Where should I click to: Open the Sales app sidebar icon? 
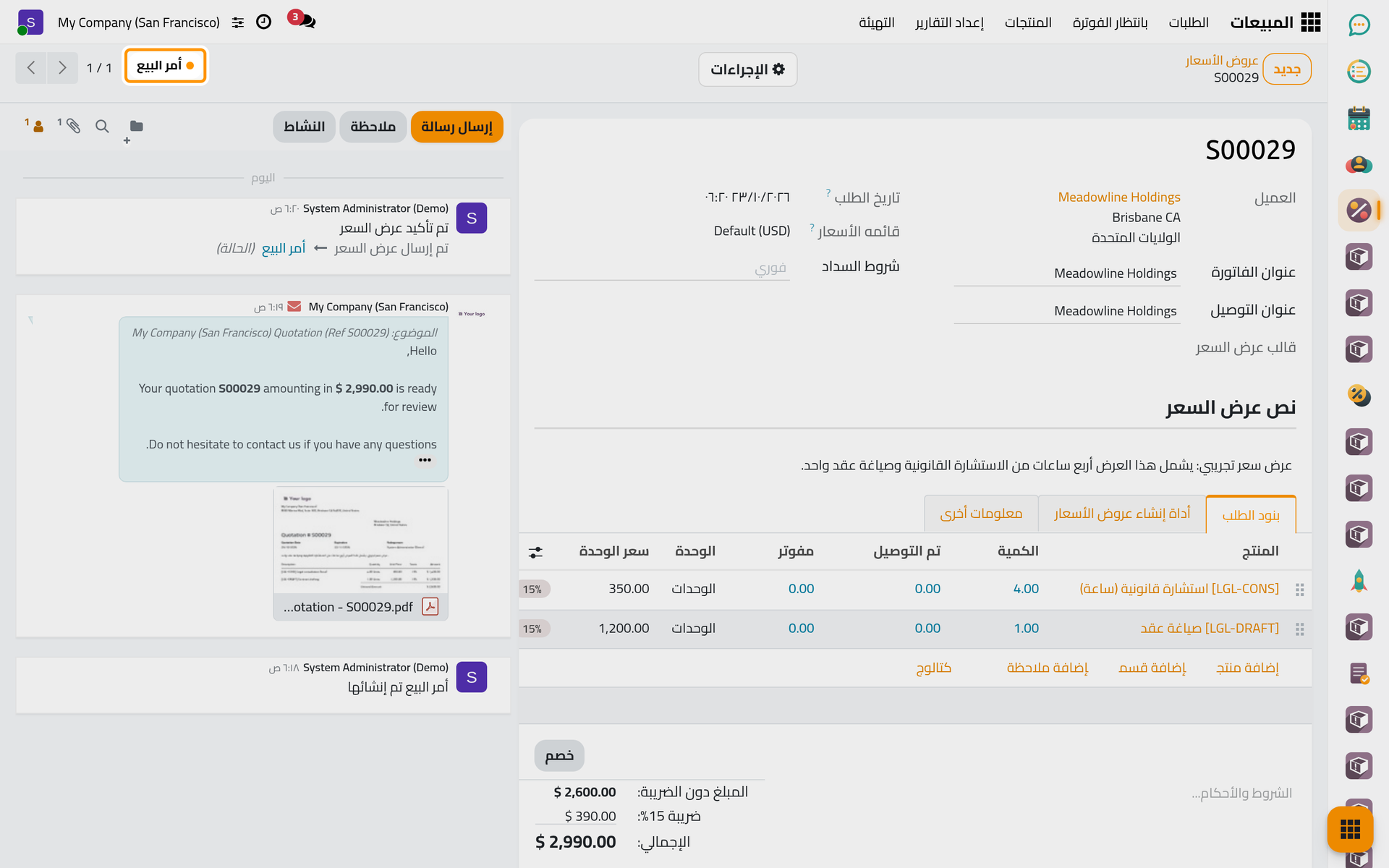(1359, 210)
